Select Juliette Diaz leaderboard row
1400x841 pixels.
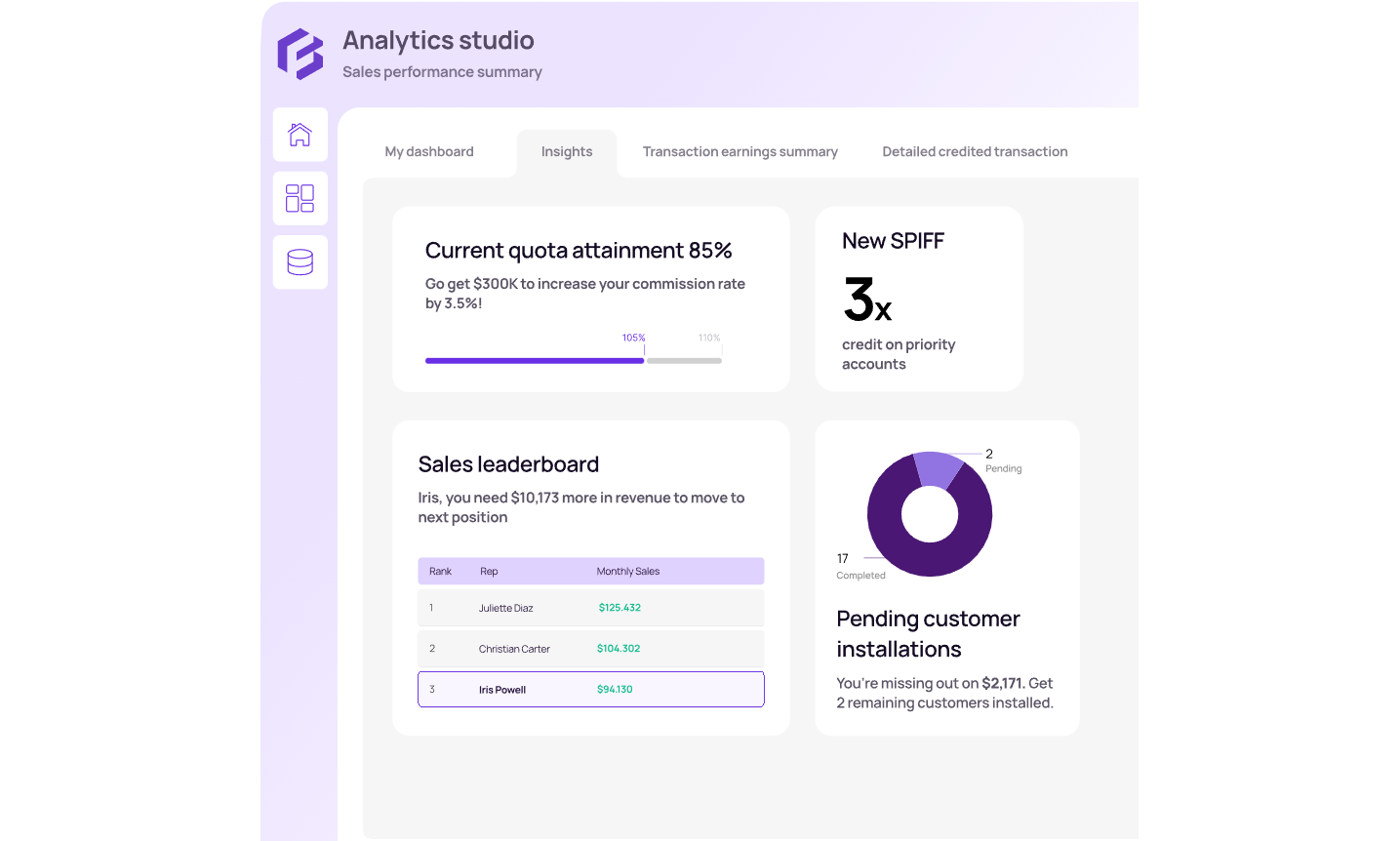[591, 608]
